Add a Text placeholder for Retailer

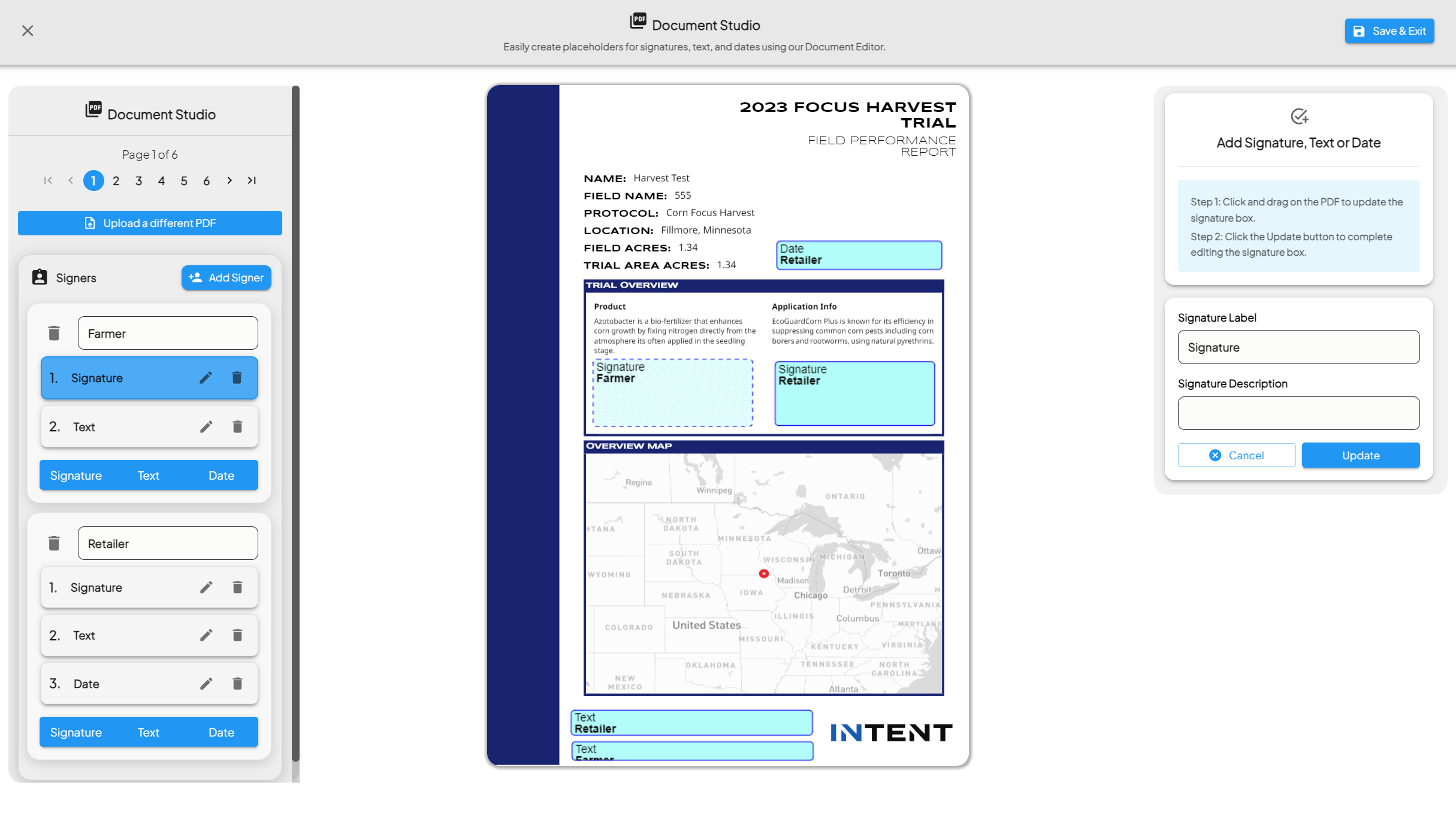coord(148,732)
